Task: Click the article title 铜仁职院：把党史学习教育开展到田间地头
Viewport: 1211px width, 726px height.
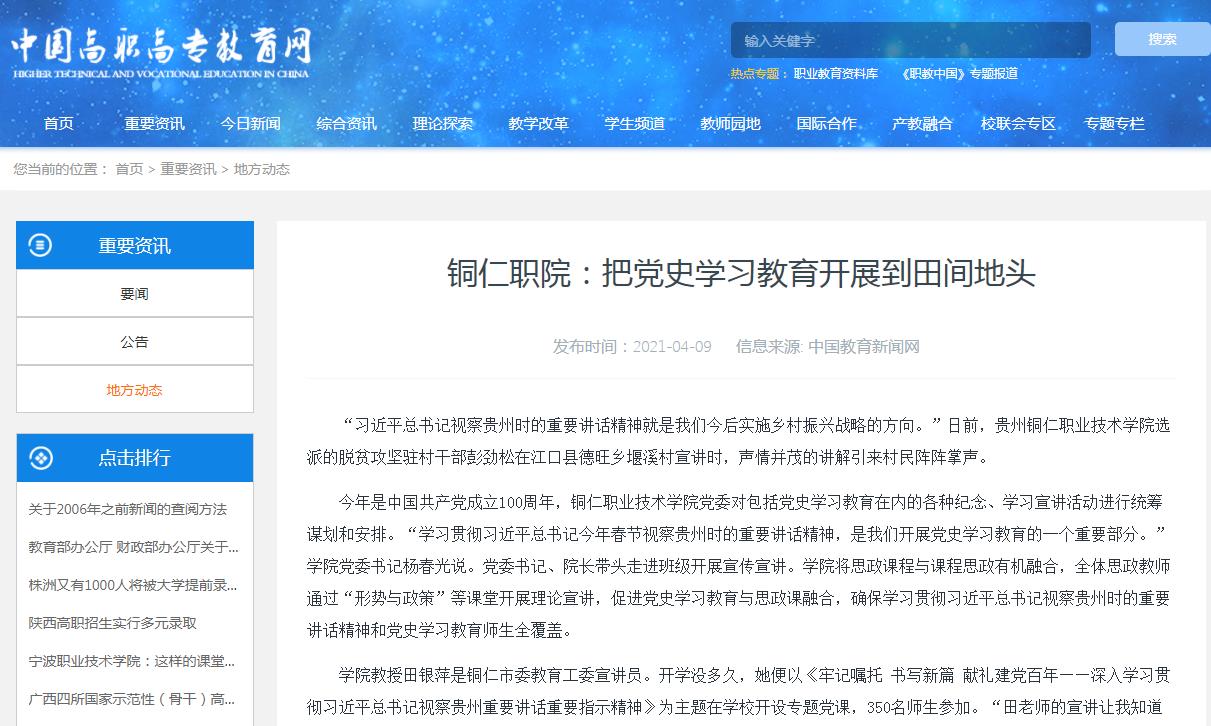Action: coord(741,273)
